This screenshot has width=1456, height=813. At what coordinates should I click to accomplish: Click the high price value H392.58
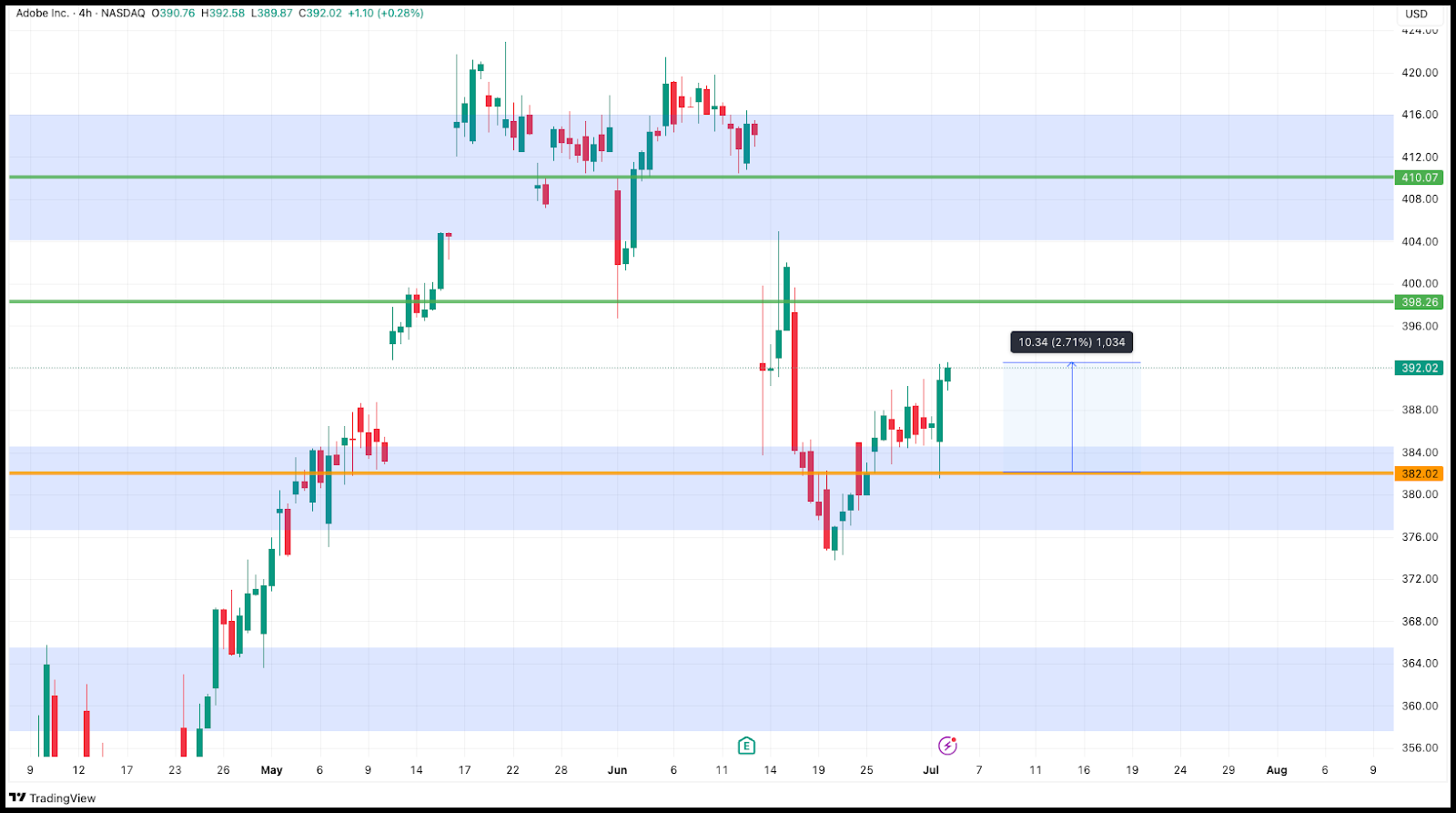[x=223, y=14]
